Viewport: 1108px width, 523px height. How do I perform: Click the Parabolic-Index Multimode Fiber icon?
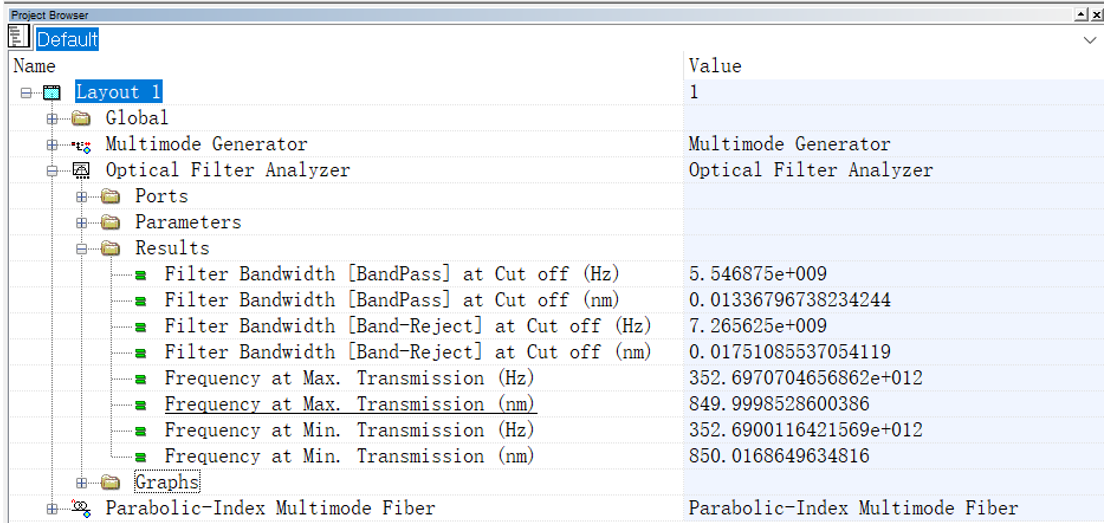click(x=81, y=509)
